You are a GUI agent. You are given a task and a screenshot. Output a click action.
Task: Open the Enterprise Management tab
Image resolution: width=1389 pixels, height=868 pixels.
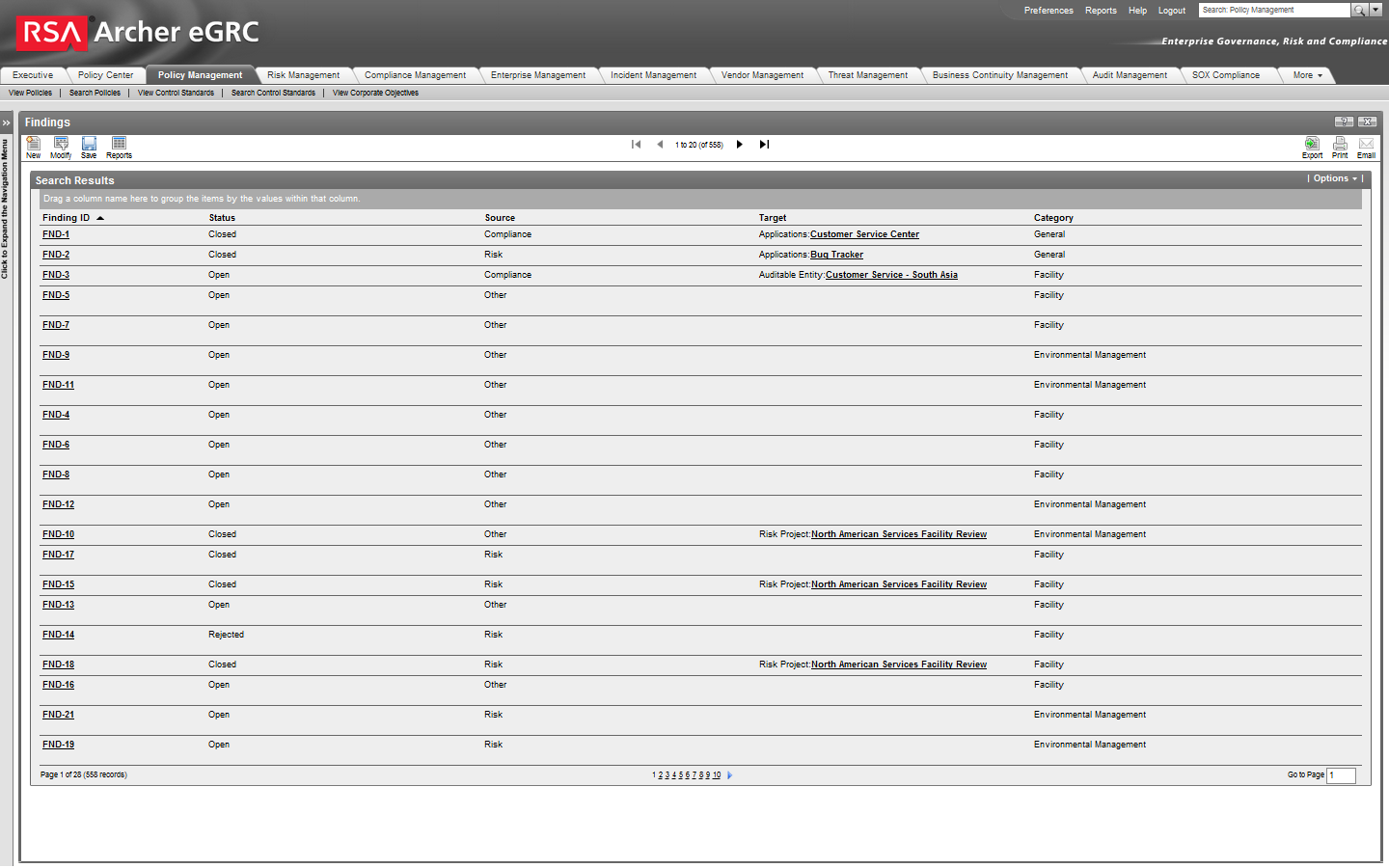(537, 75)
